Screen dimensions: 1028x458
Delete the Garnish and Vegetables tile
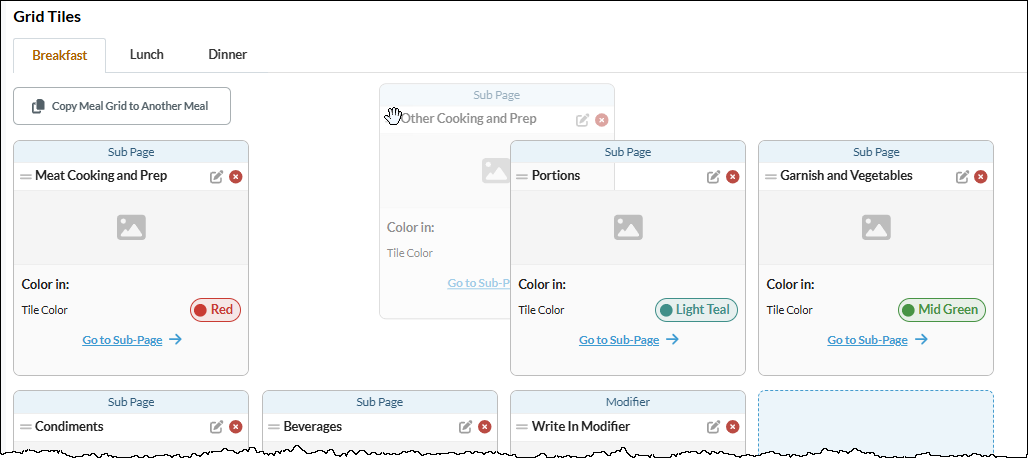[981, 177]
